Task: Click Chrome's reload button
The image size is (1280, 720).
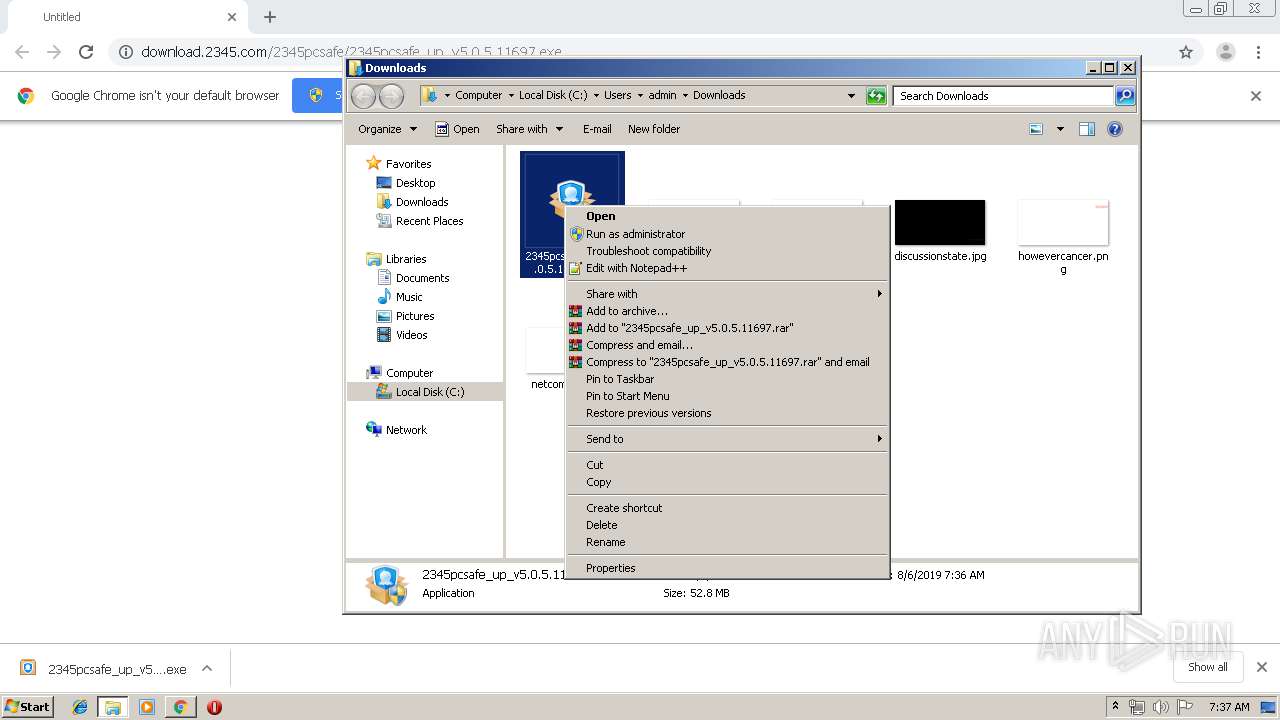Action: (86, 52)
